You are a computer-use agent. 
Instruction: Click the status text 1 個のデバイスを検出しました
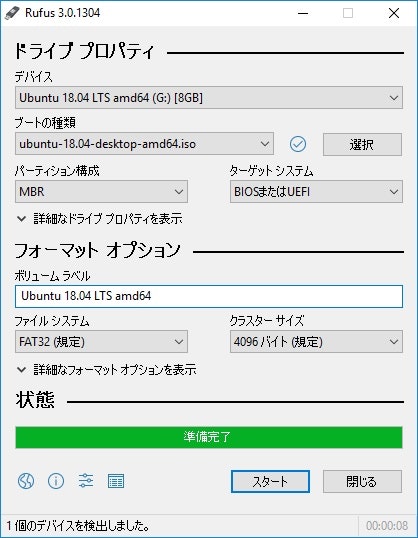pyautogui.click(x=78, y=525)
